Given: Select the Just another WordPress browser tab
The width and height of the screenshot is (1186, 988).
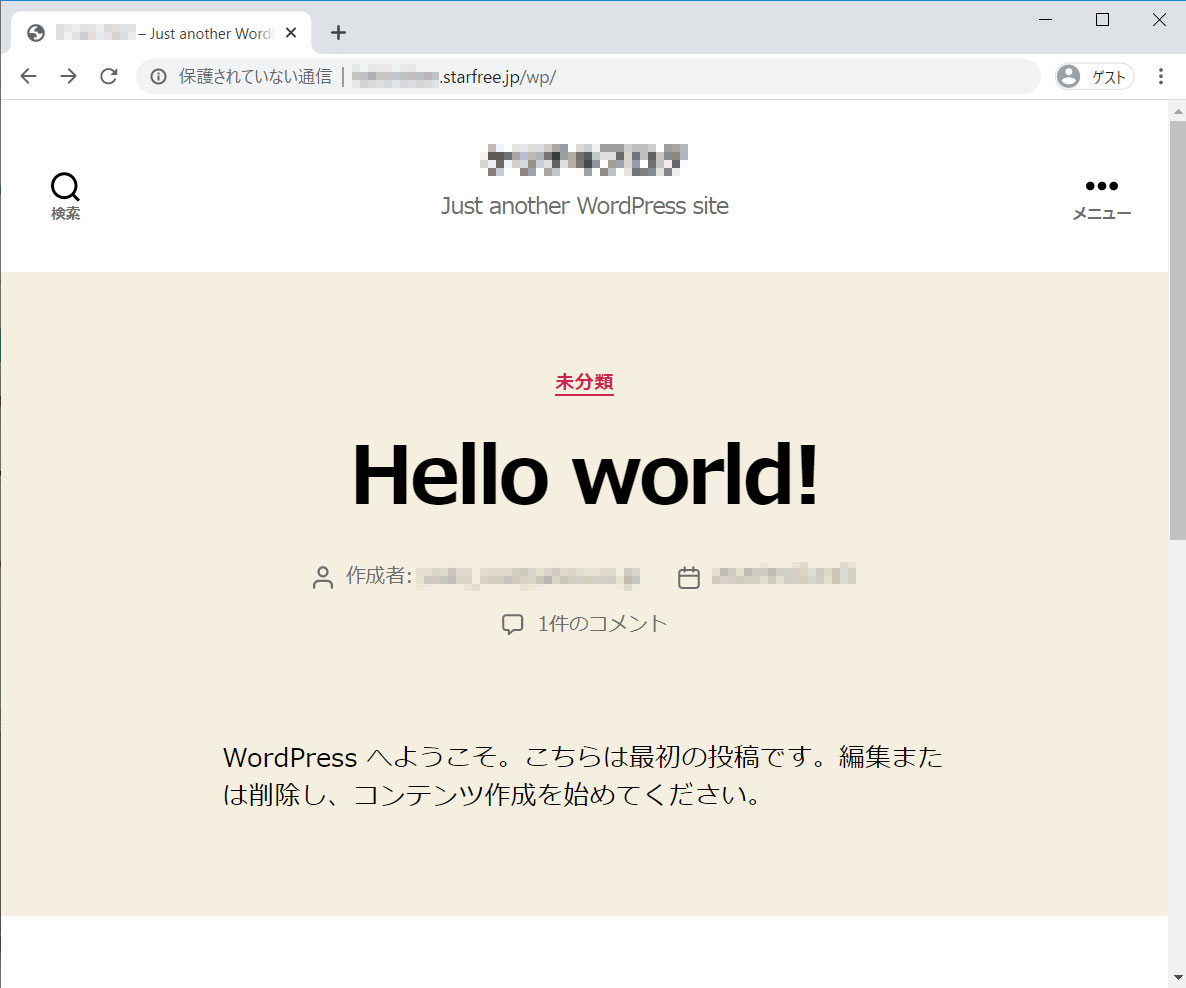Looking at the screenshot, I should coord(160,33).
